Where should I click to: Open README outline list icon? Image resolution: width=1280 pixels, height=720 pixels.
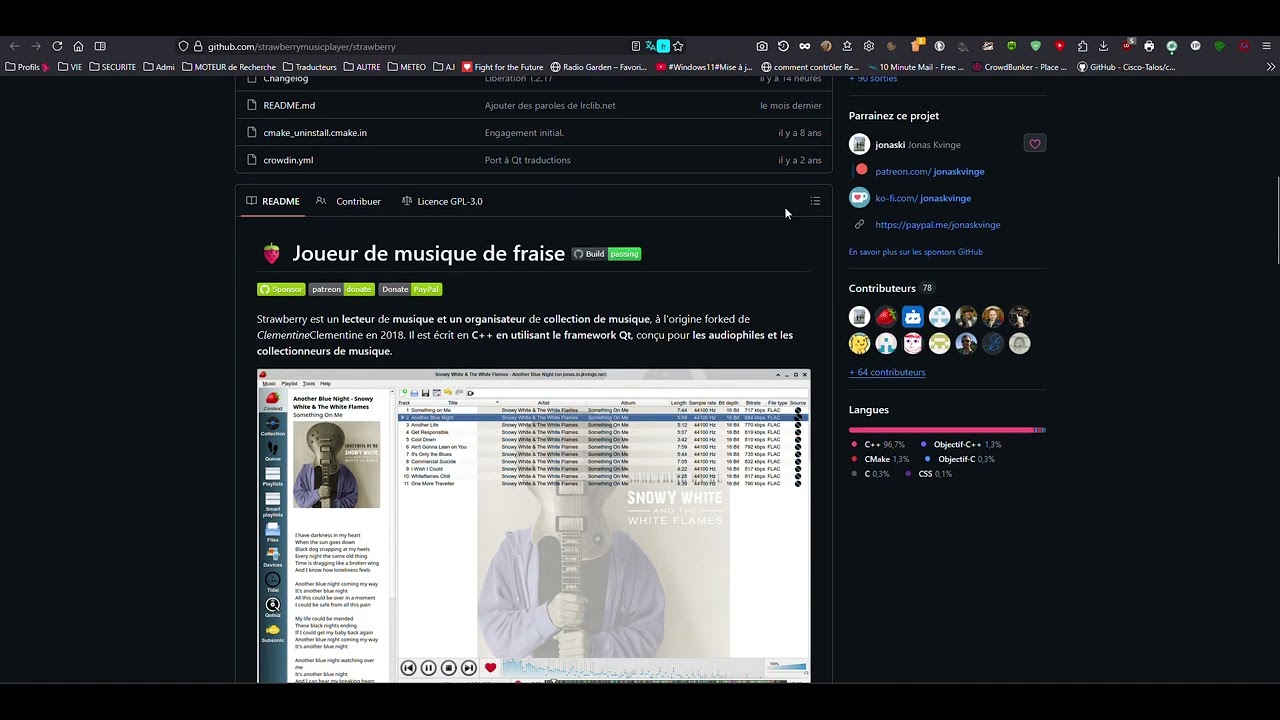point(815,201)
